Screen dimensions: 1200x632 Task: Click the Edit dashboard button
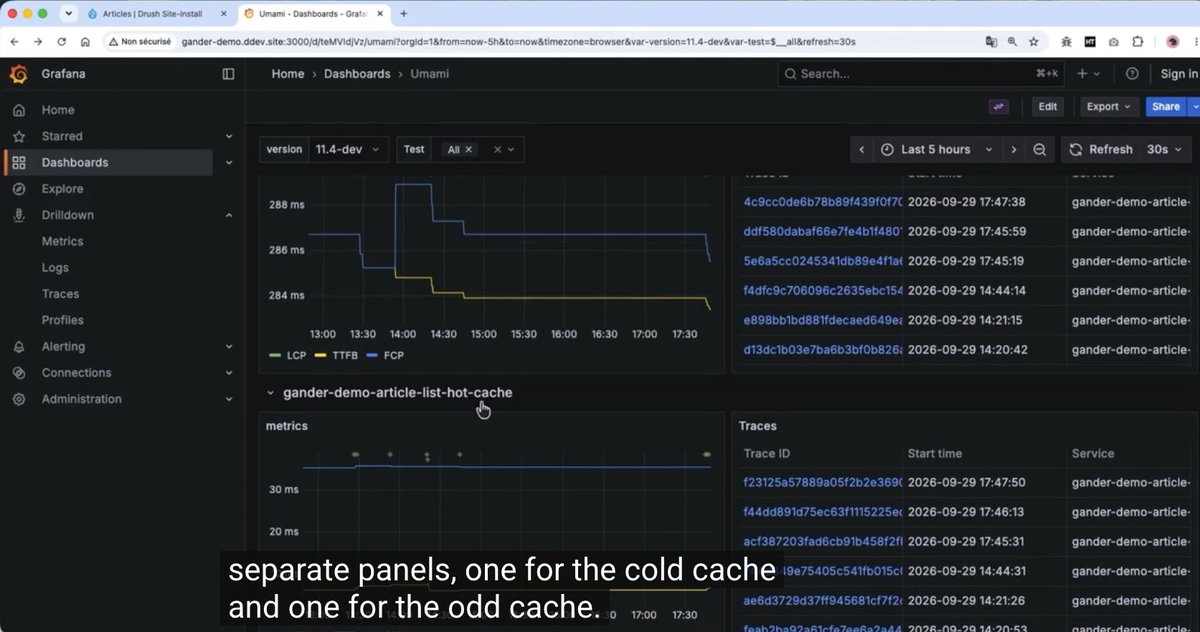tap(1047, 107)
